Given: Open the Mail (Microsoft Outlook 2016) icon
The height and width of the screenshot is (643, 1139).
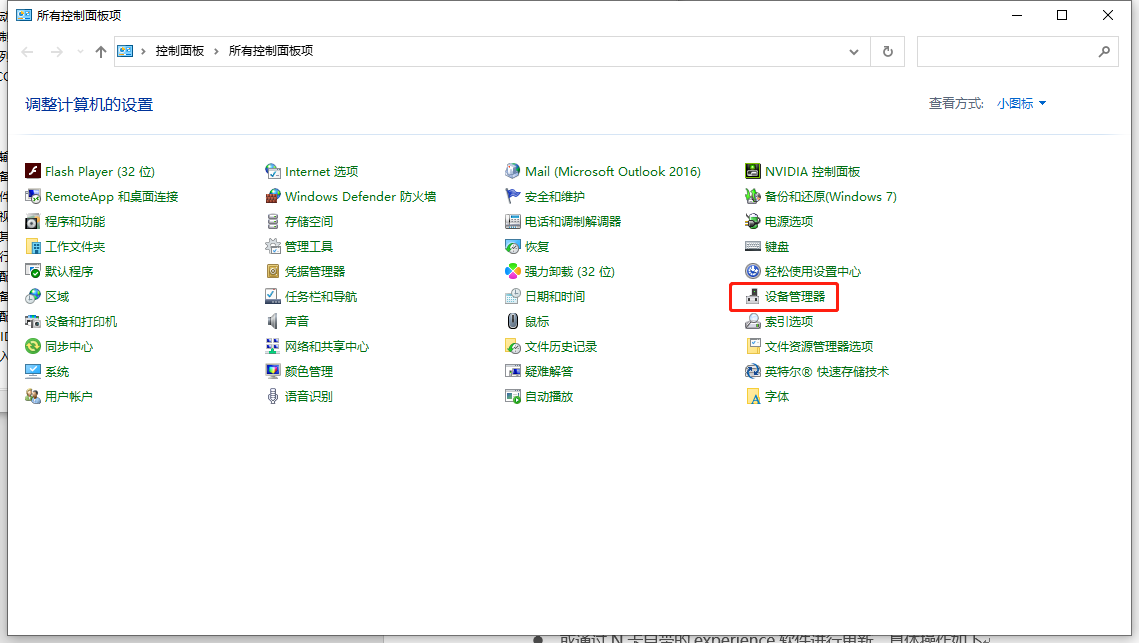Looking at the screenshot, I should (513, 171).
